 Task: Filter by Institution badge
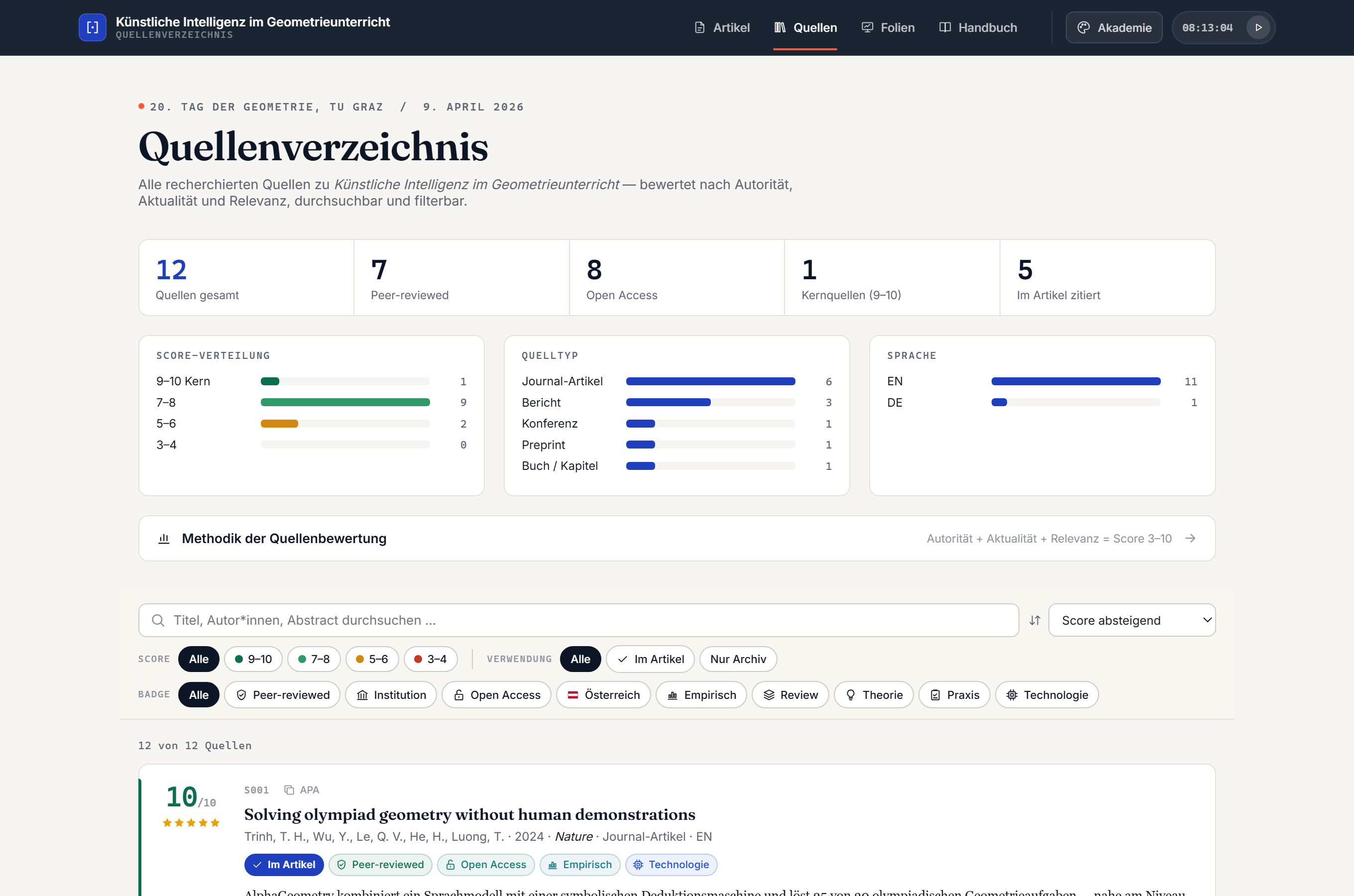[x=391, y=695]
